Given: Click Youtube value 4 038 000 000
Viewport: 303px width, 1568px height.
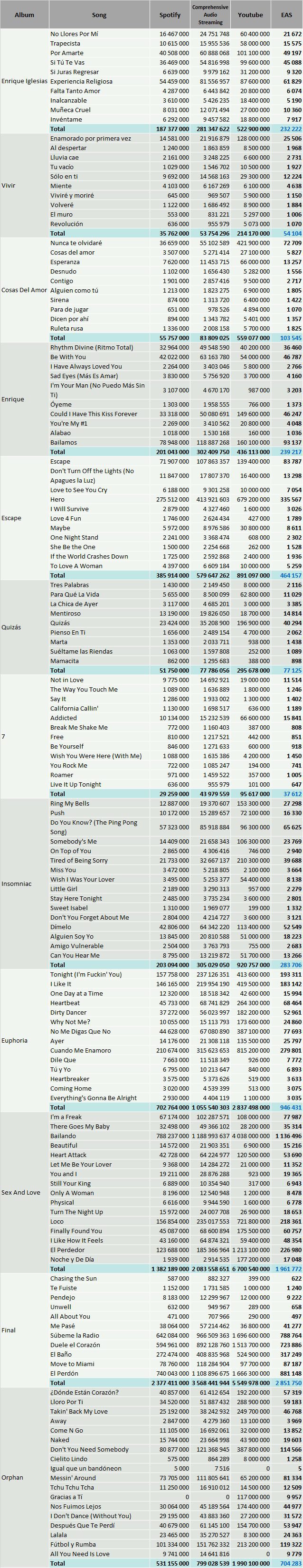Looking at the screenshot, I should point(253,1135).
